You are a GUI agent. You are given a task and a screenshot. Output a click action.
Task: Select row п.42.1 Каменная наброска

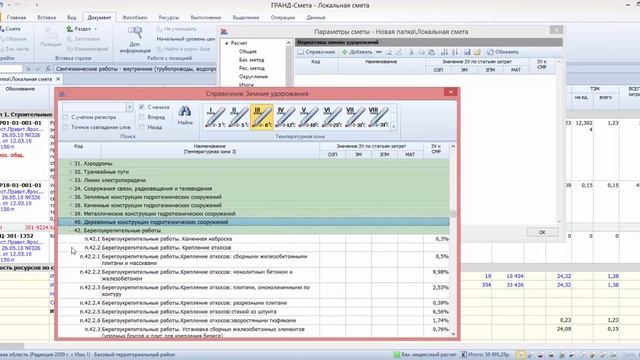click(x=253, y=239)
